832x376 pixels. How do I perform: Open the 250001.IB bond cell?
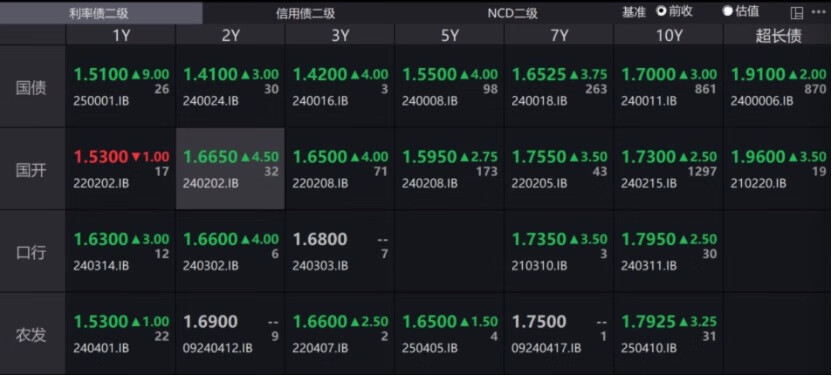pos(121,87)
